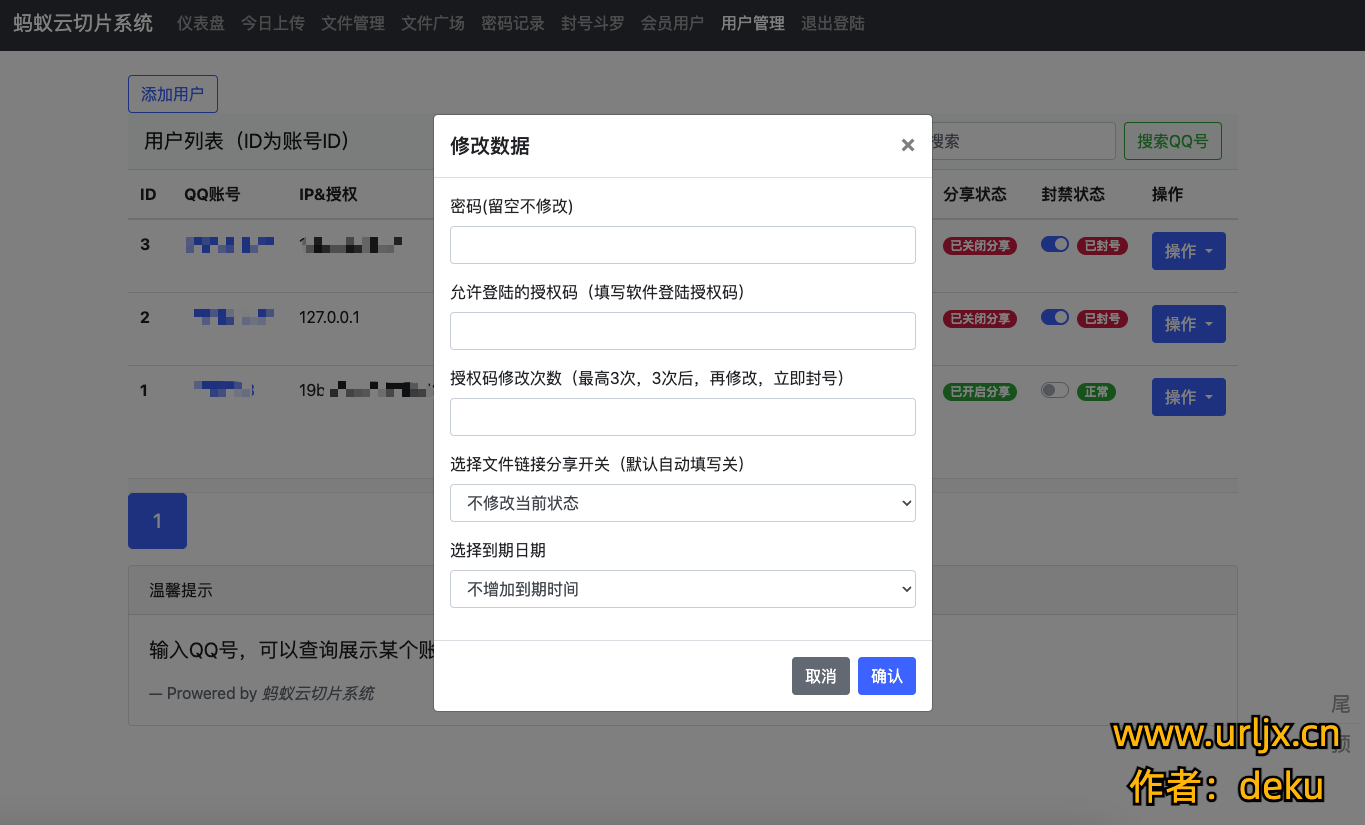Click the QQ账号 column header
Viewport: 1365px width, 825px height.
212,194
